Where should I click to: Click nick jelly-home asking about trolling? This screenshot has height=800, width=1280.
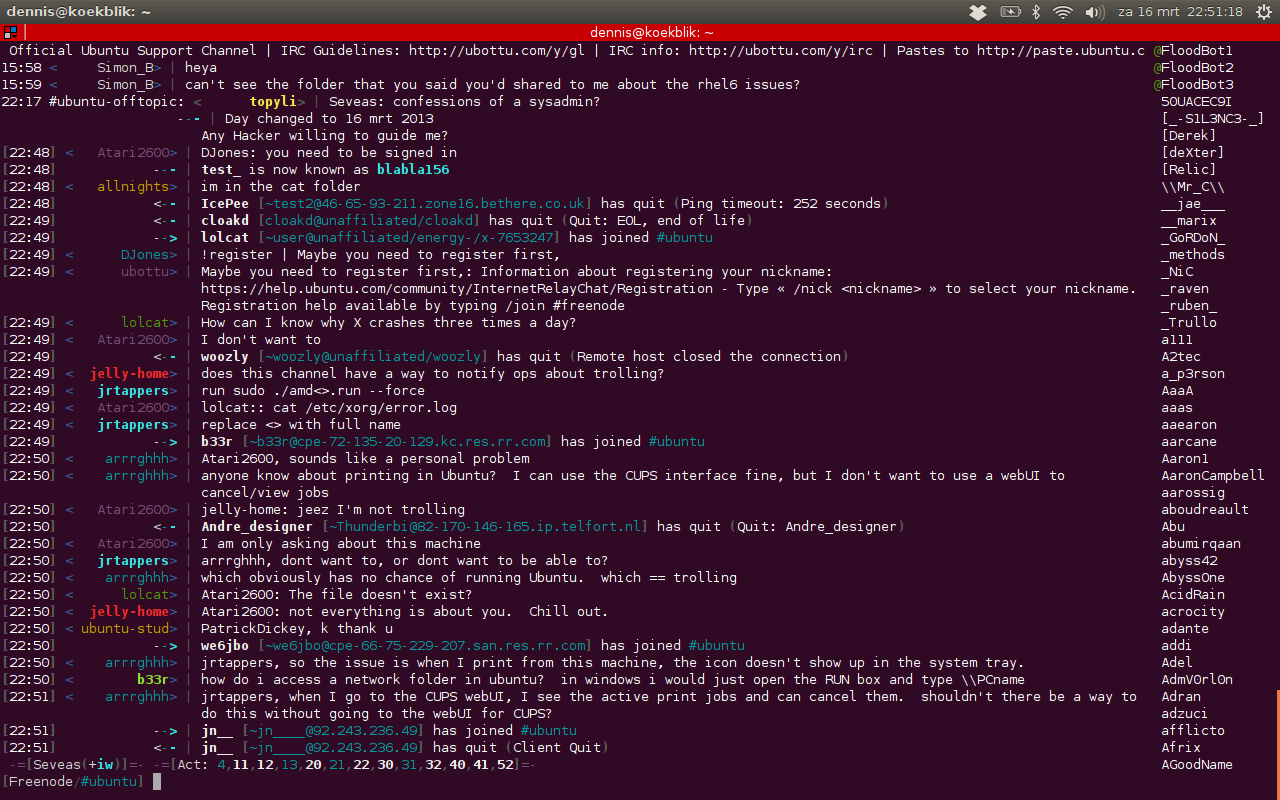point(130,374)
